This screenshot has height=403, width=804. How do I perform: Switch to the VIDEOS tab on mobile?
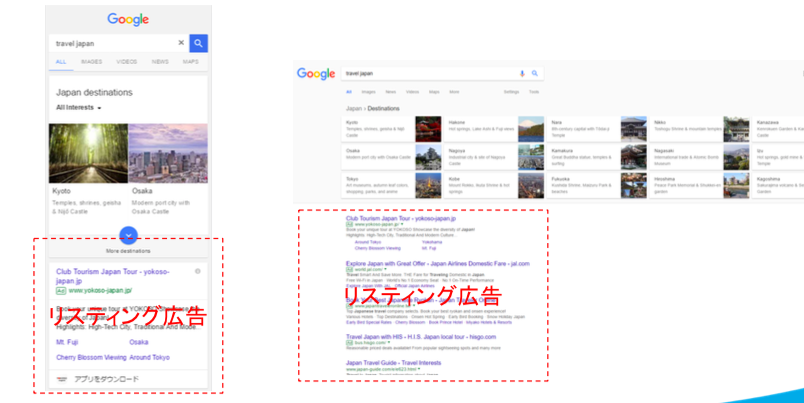point(127,62)
